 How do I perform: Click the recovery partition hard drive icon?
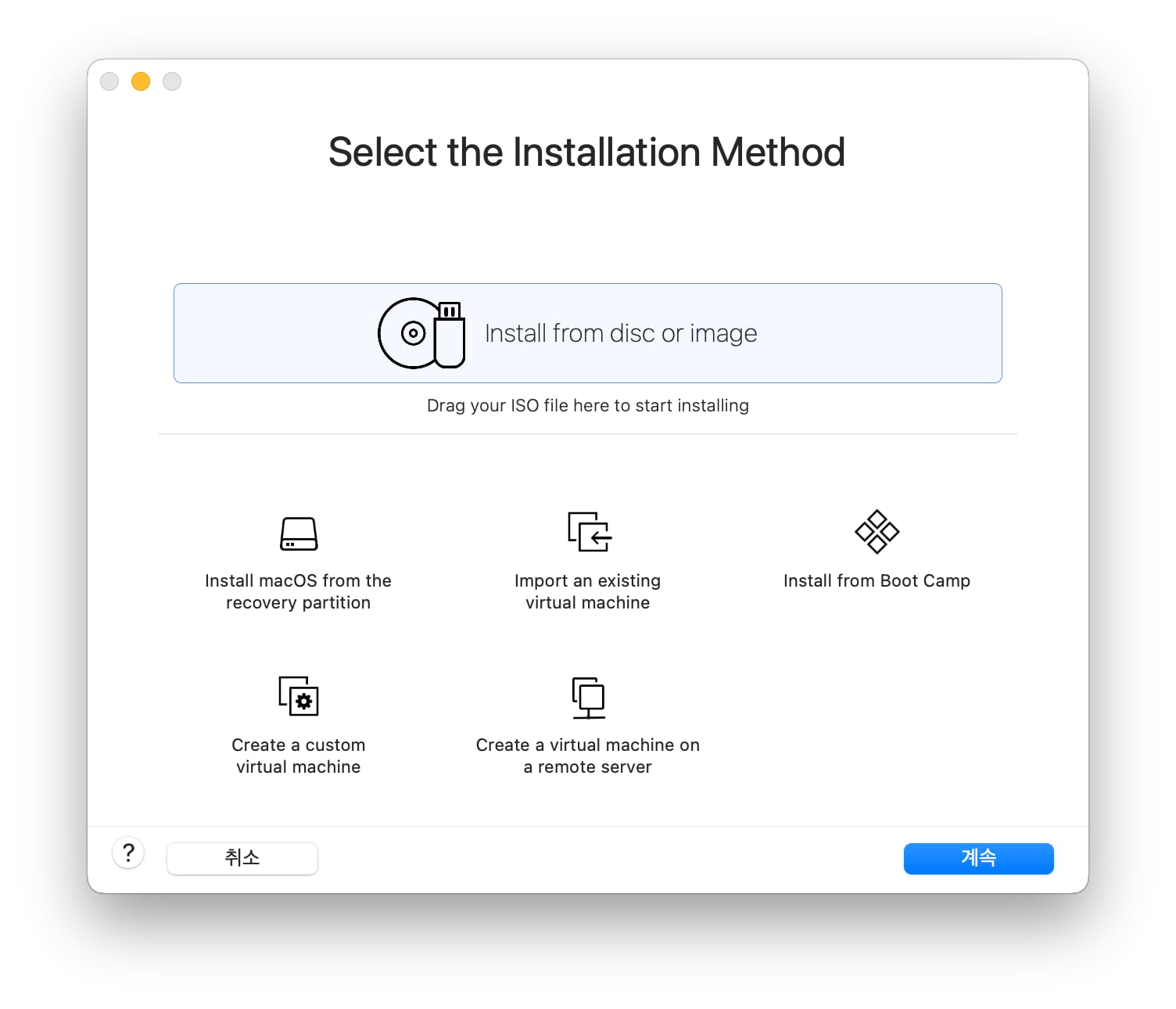[x=299, y=533]
